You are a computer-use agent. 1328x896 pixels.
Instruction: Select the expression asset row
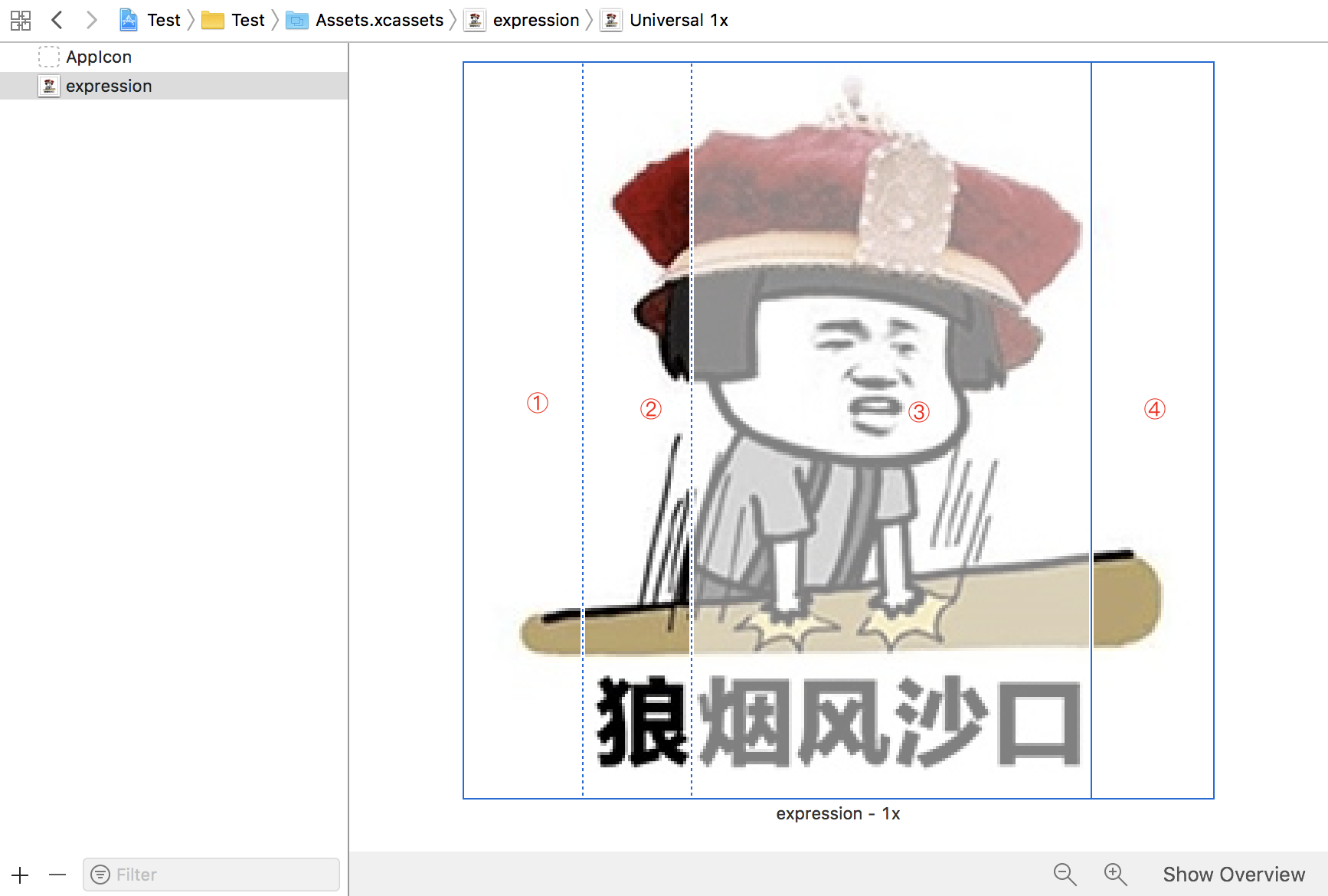(174, 86)
